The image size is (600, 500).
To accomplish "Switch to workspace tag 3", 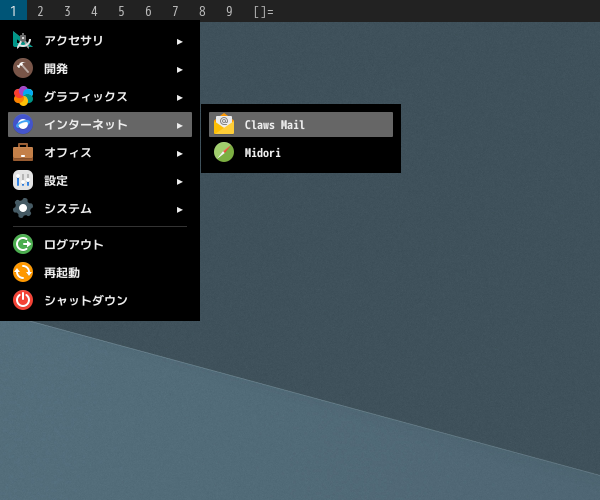I will [x=67, y=11].
